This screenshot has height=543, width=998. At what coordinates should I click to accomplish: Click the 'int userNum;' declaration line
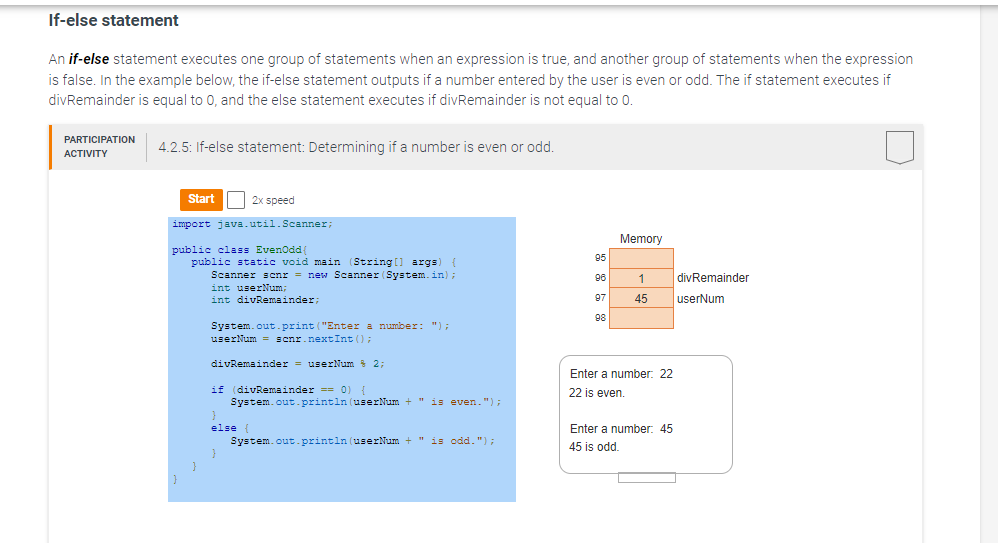[250, 288]
